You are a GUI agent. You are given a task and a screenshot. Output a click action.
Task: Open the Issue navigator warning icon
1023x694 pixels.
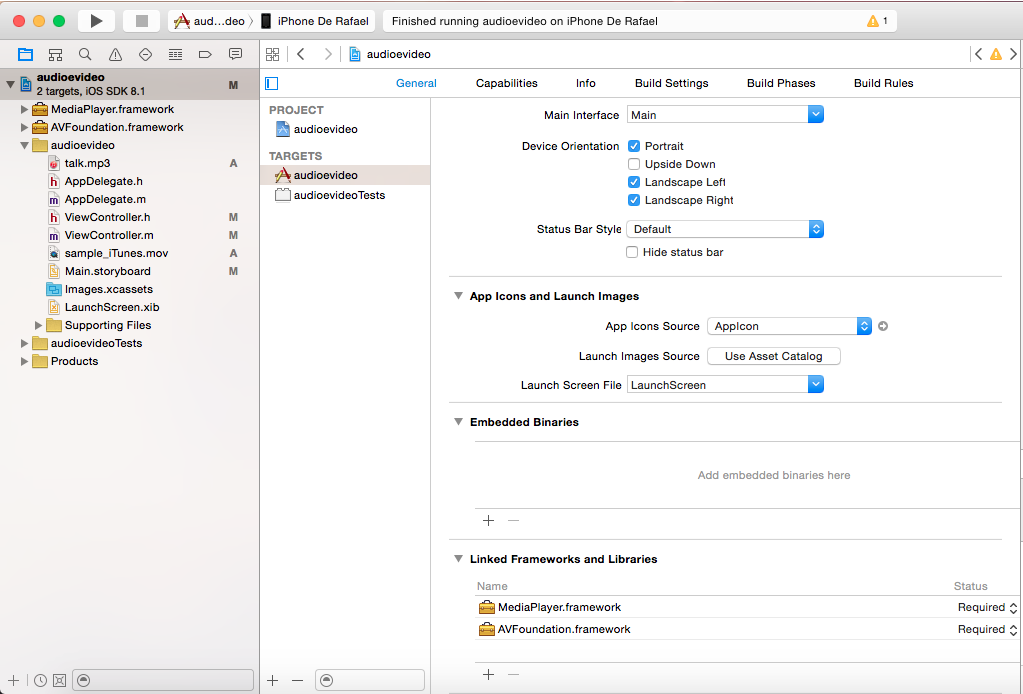click(x=115, y=54)
